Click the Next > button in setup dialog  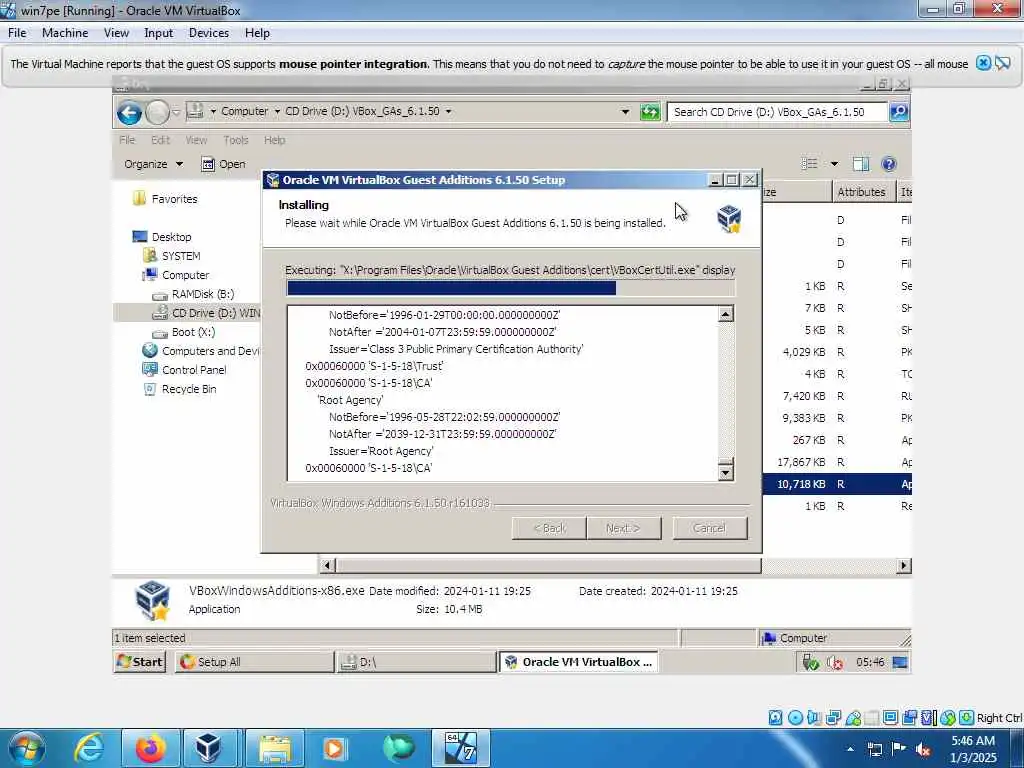[623, 528]
